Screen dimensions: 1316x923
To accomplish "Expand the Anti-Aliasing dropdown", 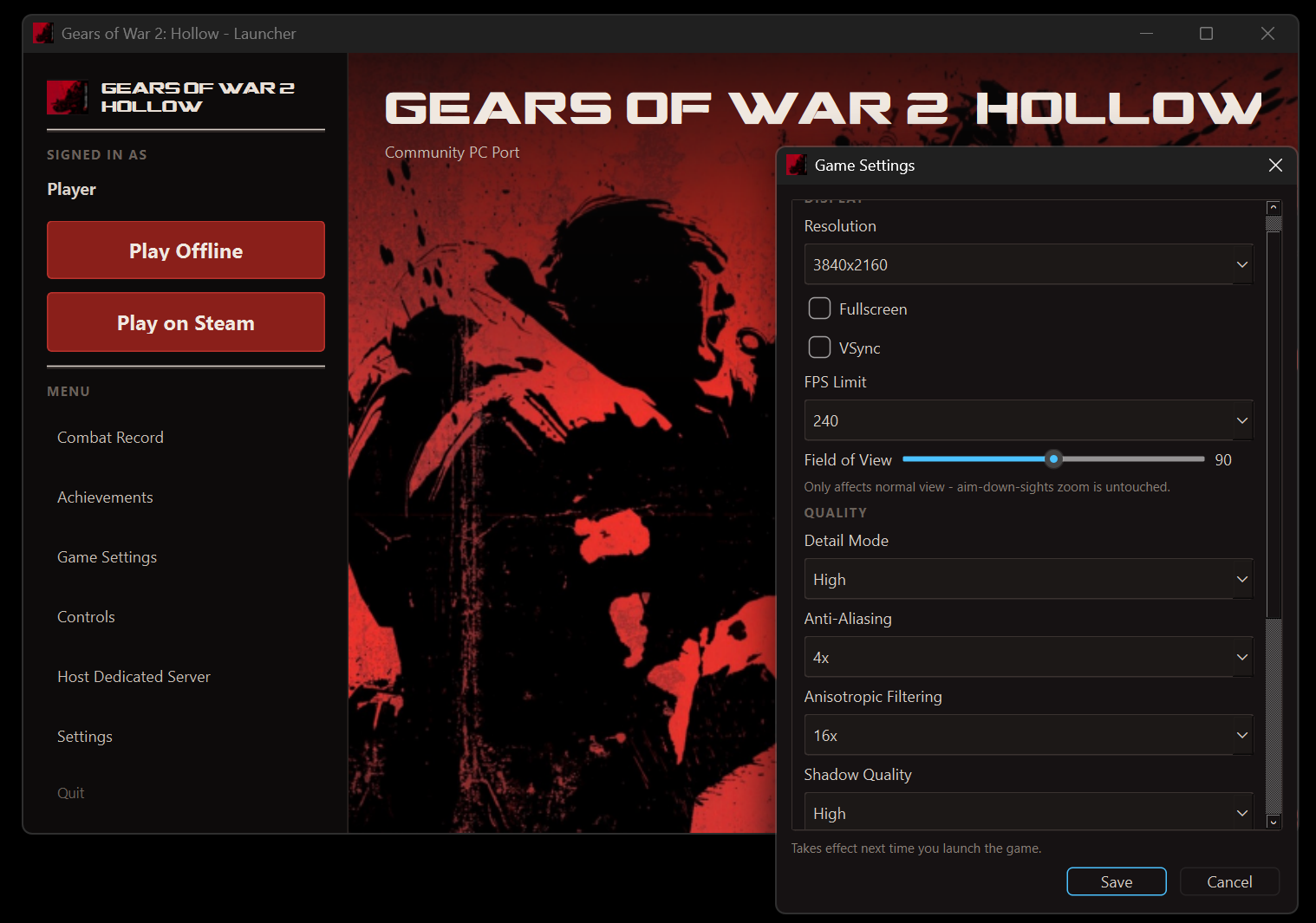I will coord(1029,657).
